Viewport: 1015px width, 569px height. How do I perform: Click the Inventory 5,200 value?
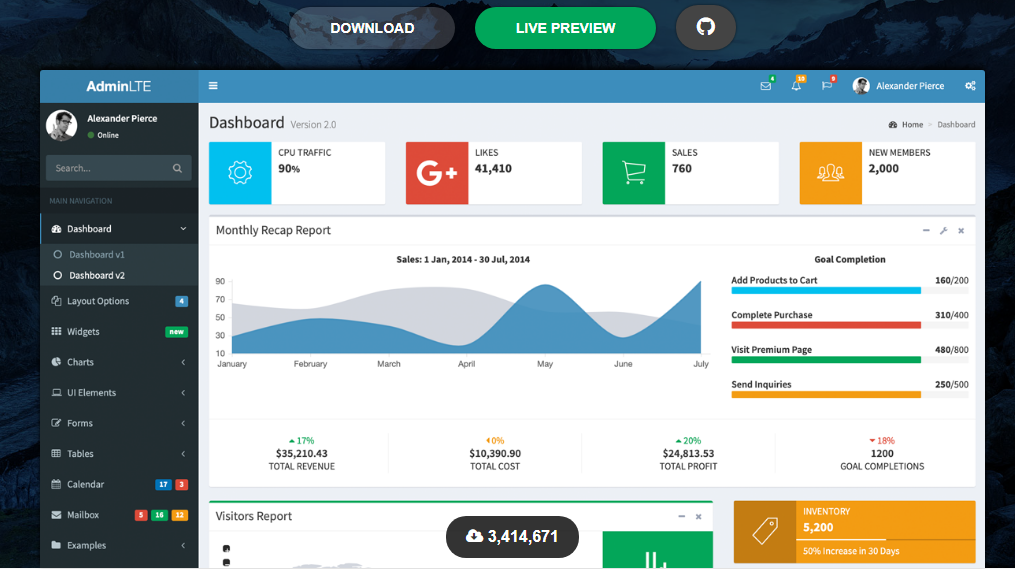pos(818,528)
